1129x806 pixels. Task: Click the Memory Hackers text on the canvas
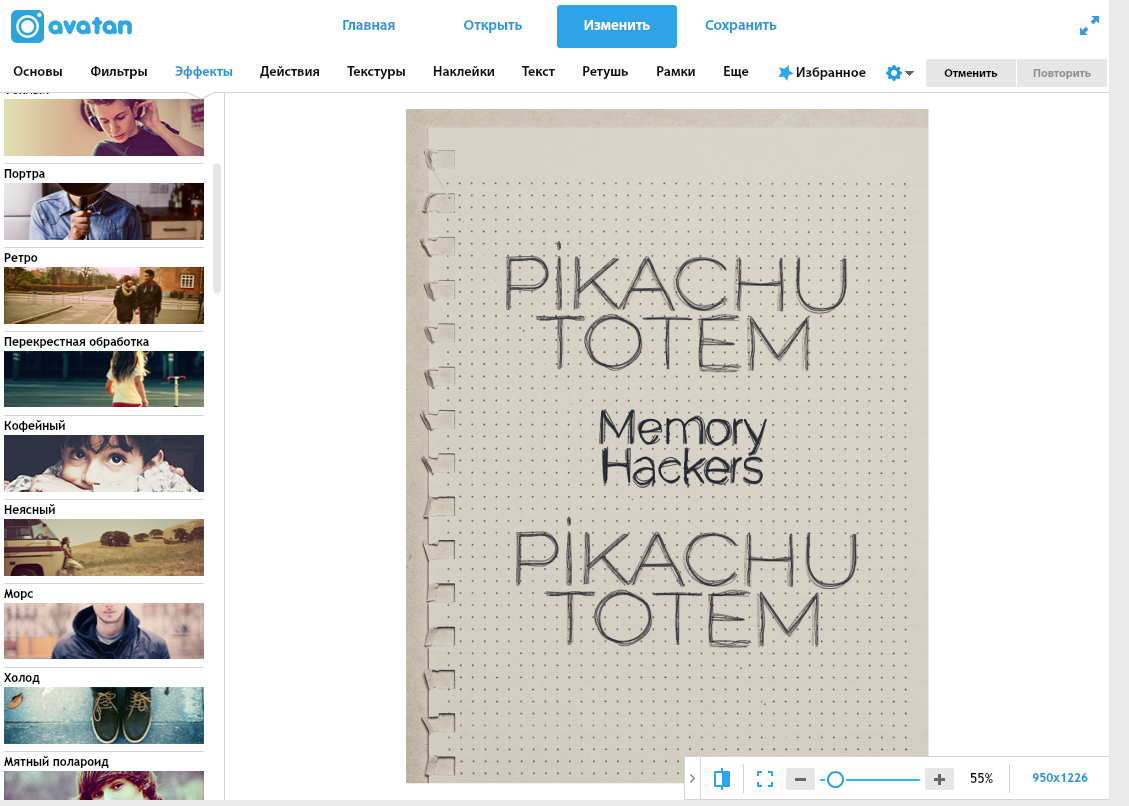pyautogui.click(x=682, y=448)
